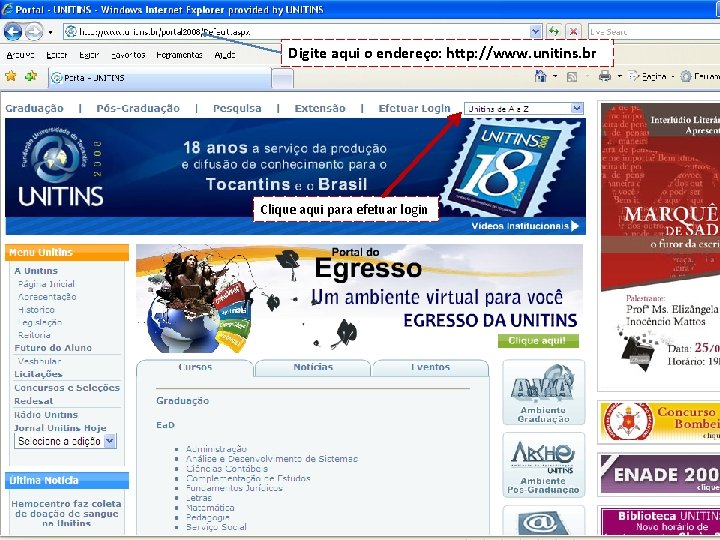This screenshot has width=720, height=540.
Task: Select the Portal - UNITINS browser tab
Action: 159,78
